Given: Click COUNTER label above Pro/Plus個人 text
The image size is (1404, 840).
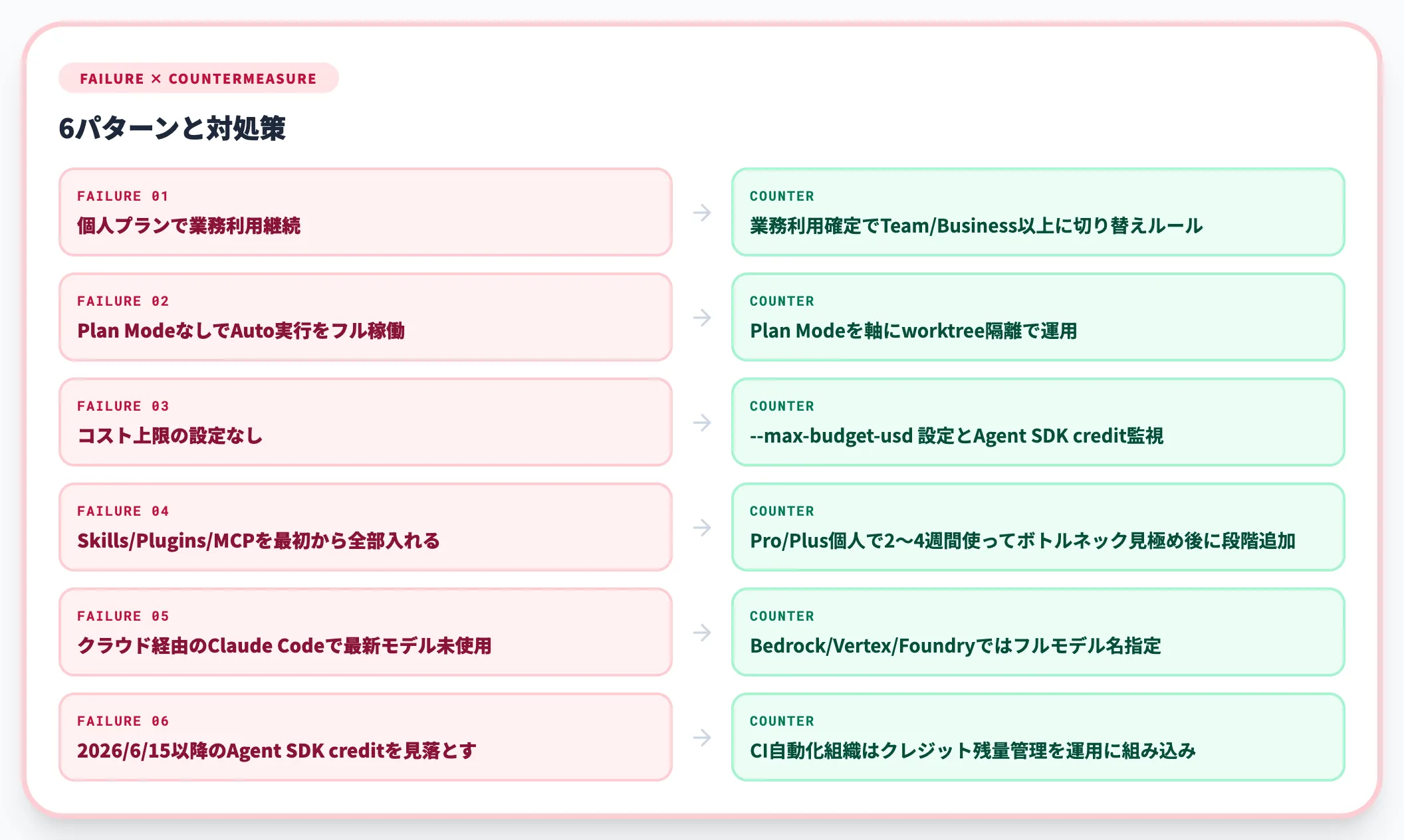Looking at the screenshot, I should point(782,511).
